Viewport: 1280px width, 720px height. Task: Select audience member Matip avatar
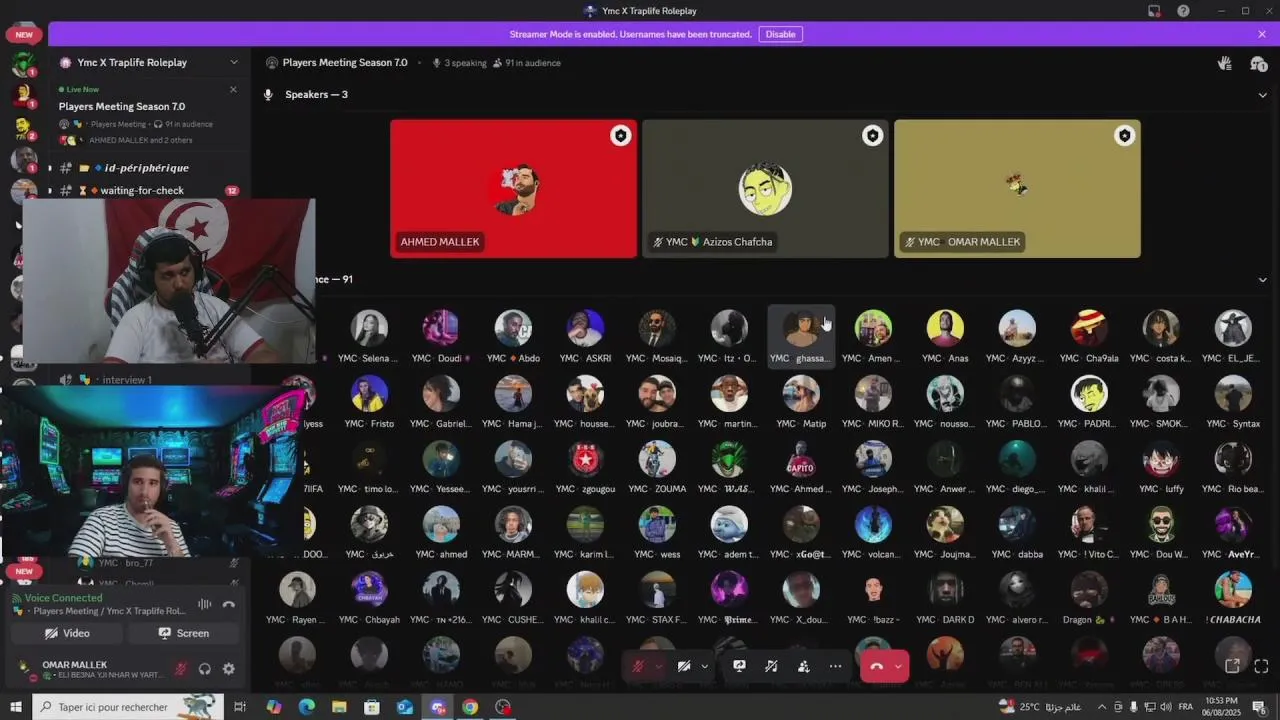(x=801, y=394)
